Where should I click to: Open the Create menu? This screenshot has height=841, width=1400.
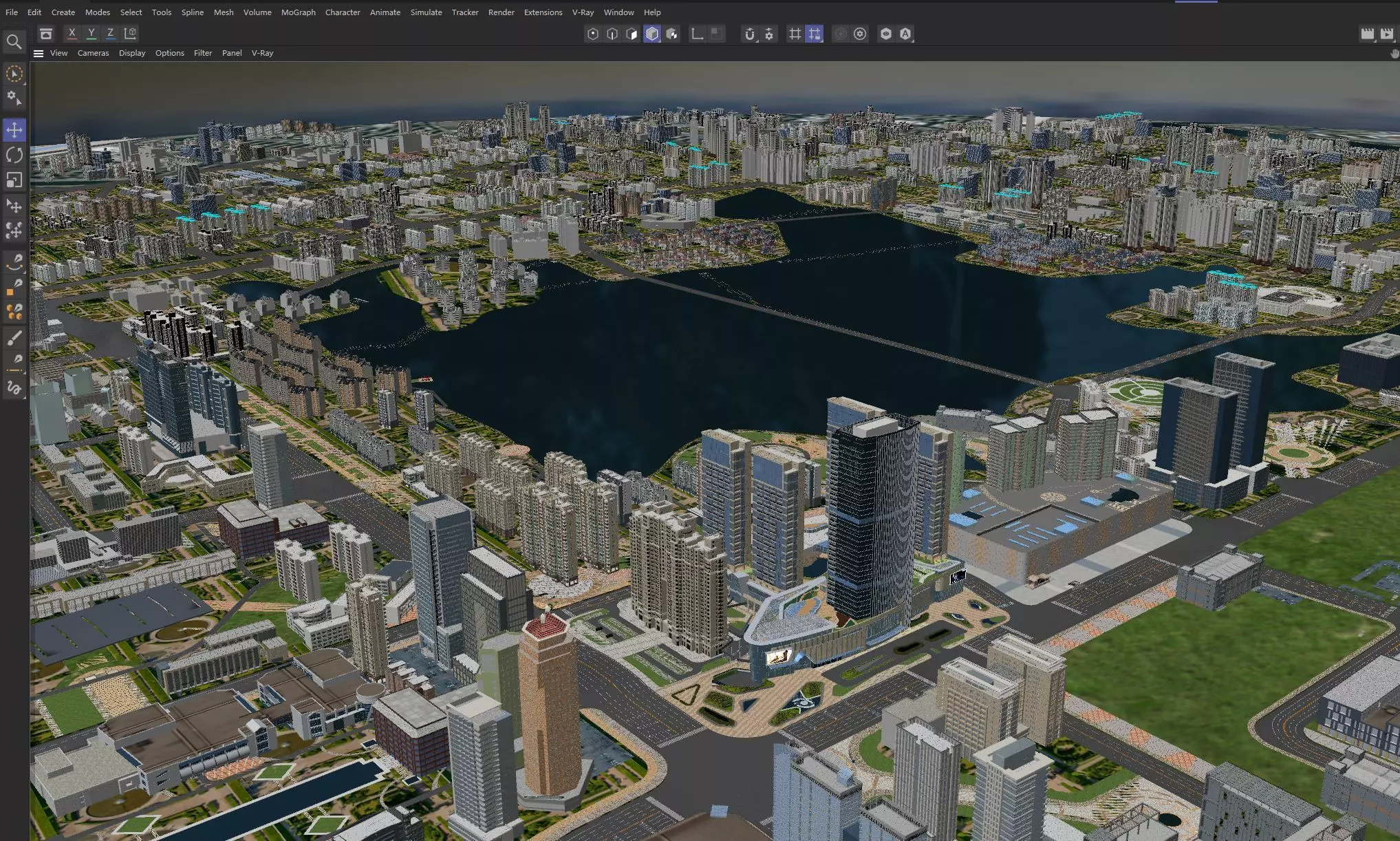[63, 12]
